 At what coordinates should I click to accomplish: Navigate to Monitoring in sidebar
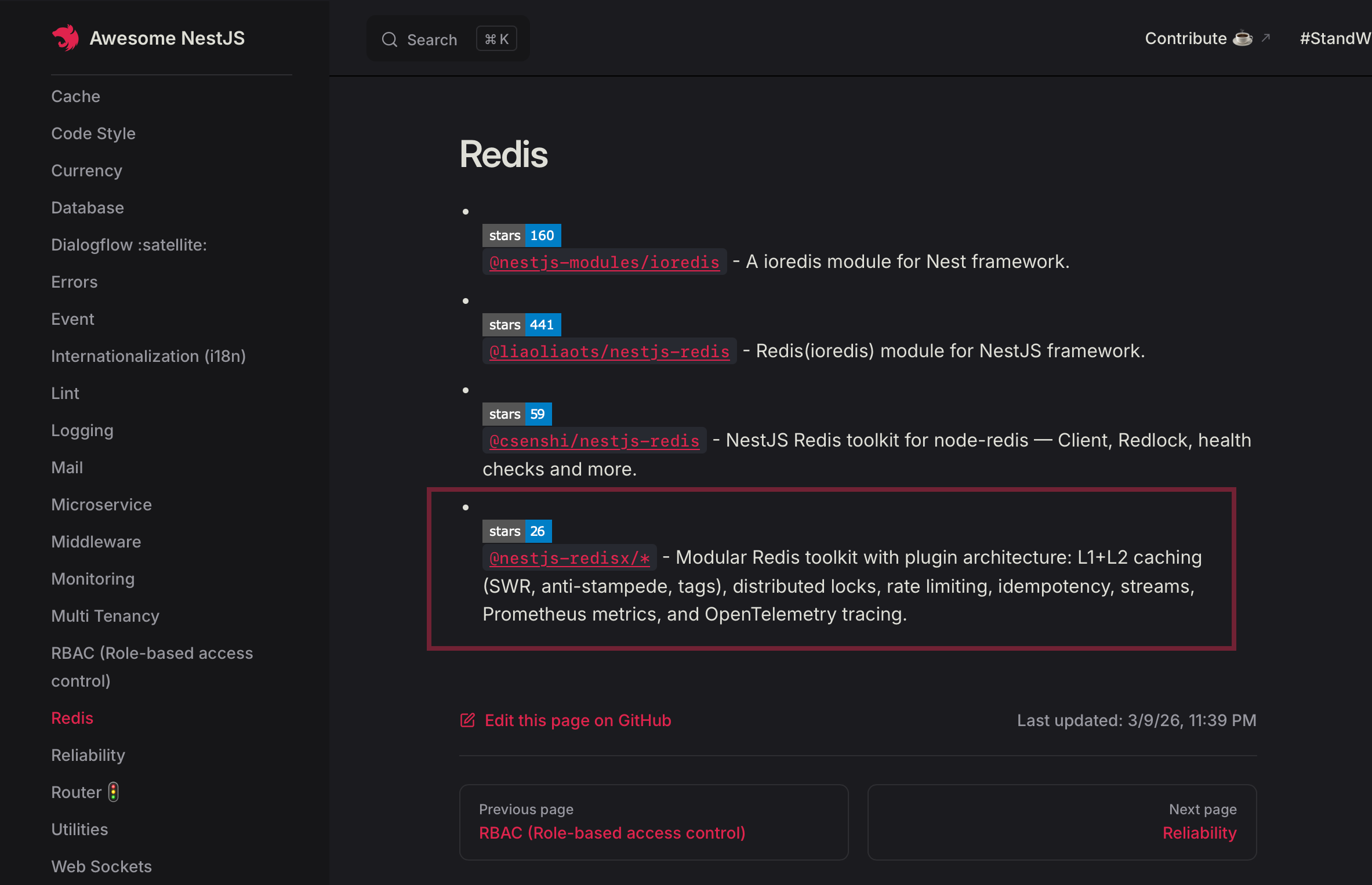coord(93,579)
